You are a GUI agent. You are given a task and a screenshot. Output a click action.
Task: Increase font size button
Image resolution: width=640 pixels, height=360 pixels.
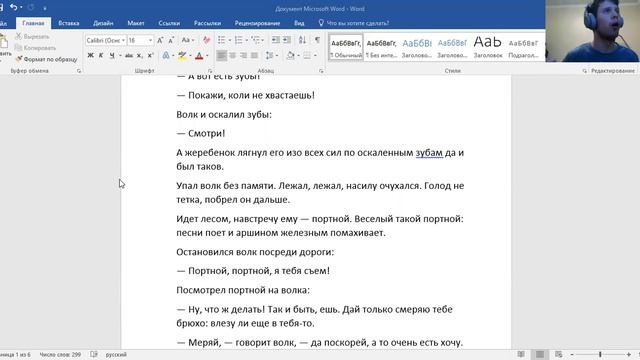tap(160, 40)
